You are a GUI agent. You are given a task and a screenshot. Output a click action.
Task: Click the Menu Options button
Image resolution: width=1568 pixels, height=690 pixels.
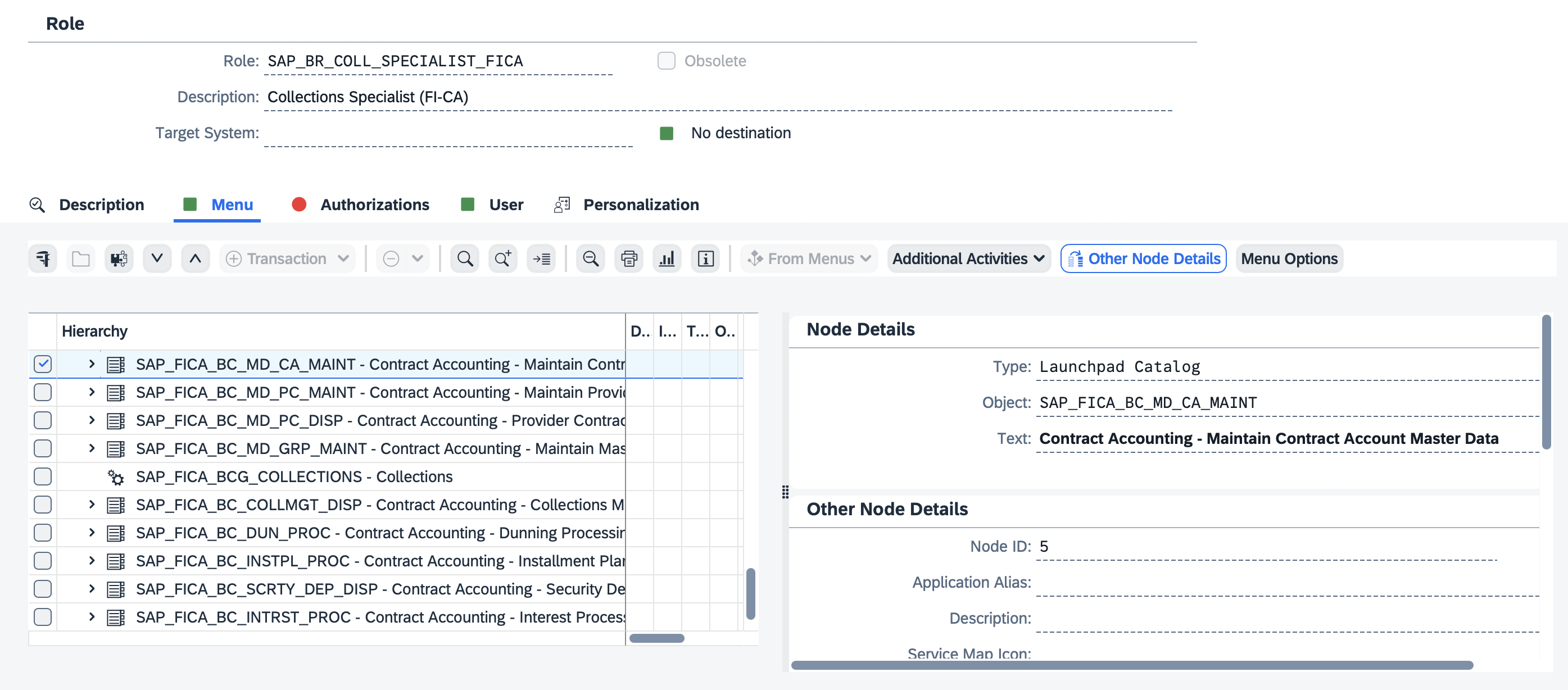pos(1289,258)
